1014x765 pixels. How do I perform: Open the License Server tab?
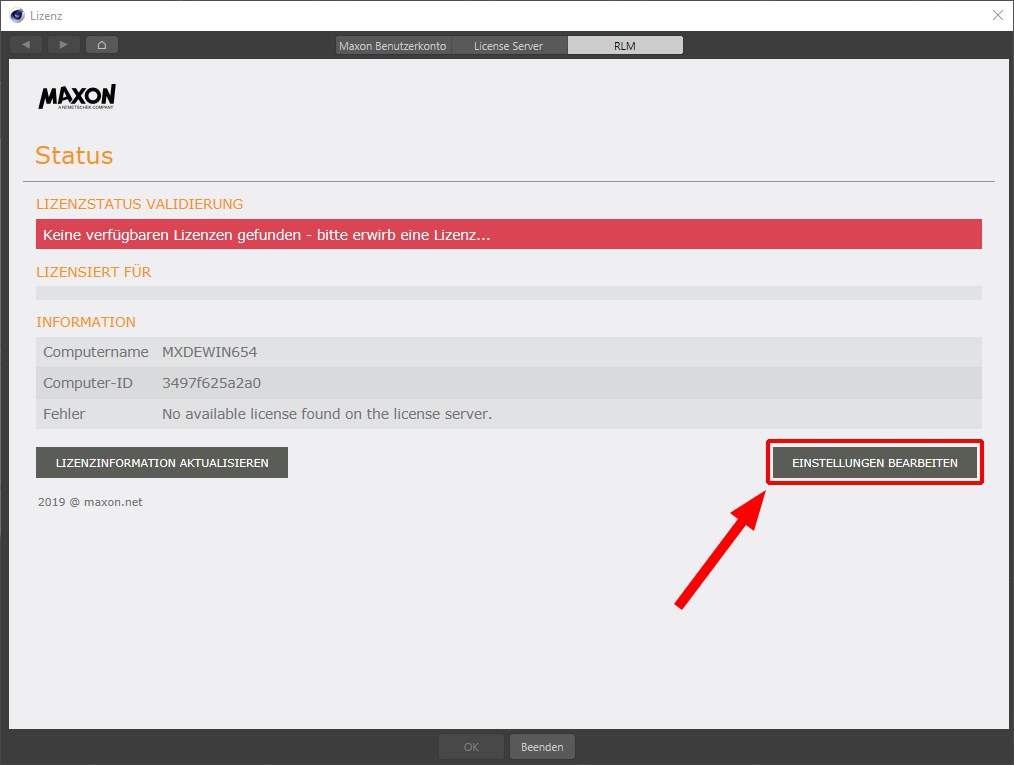(508, 46)
